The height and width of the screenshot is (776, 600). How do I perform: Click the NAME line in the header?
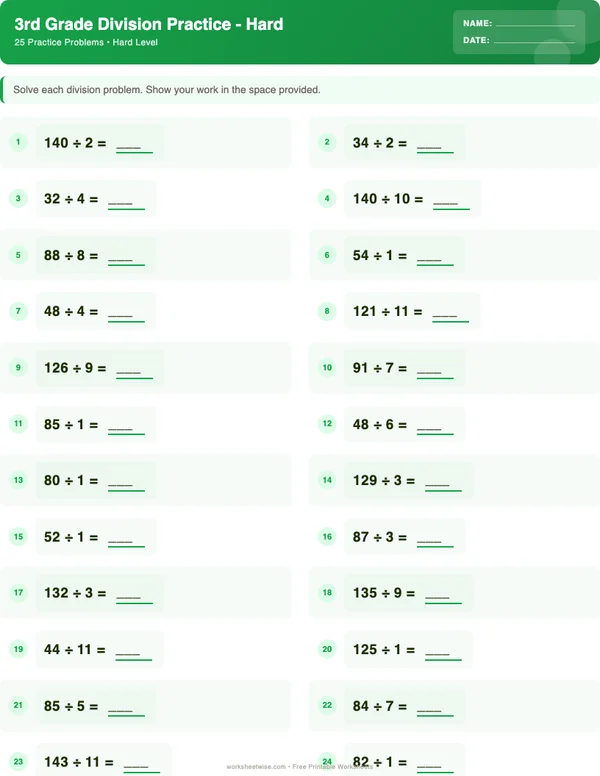(x=534, y=23)
